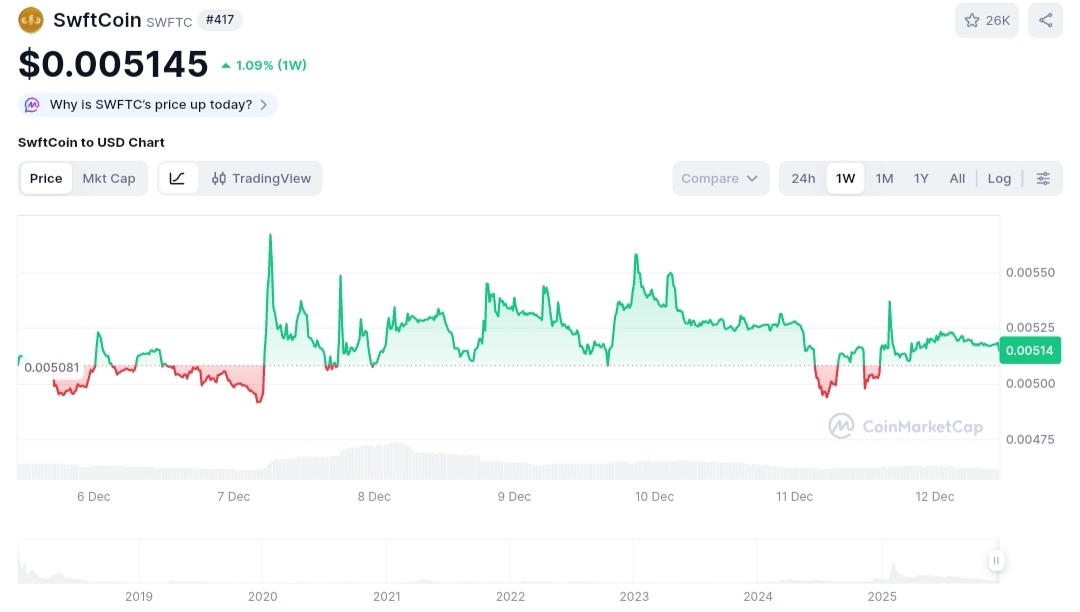Click 2021 on the overview timeline

(386, 596)
